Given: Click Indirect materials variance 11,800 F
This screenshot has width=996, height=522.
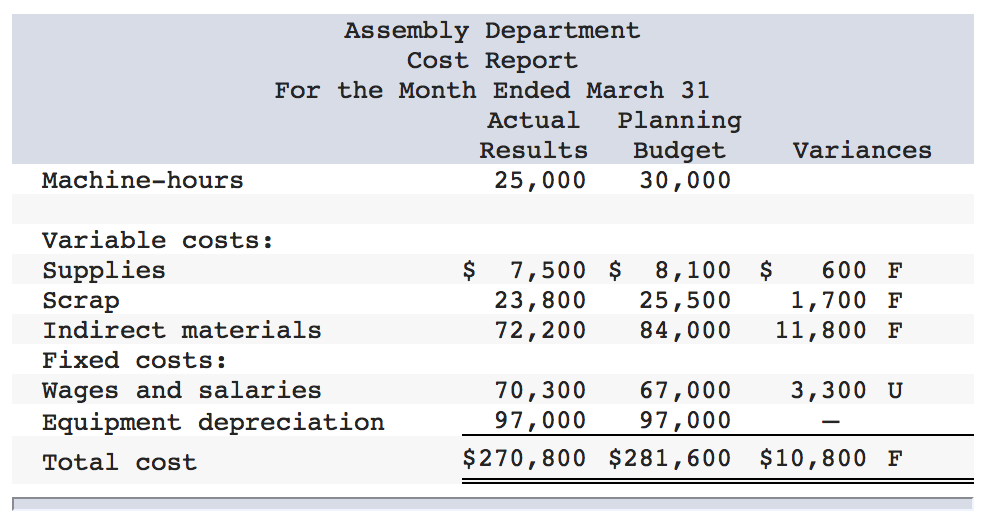Looking at the screenshot, I should 839,330.
